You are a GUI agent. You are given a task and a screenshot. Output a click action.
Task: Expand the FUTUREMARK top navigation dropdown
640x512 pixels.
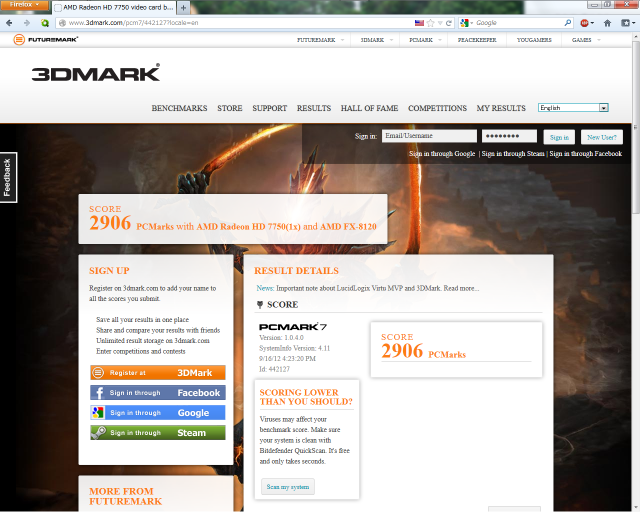[x=342, y=40]
